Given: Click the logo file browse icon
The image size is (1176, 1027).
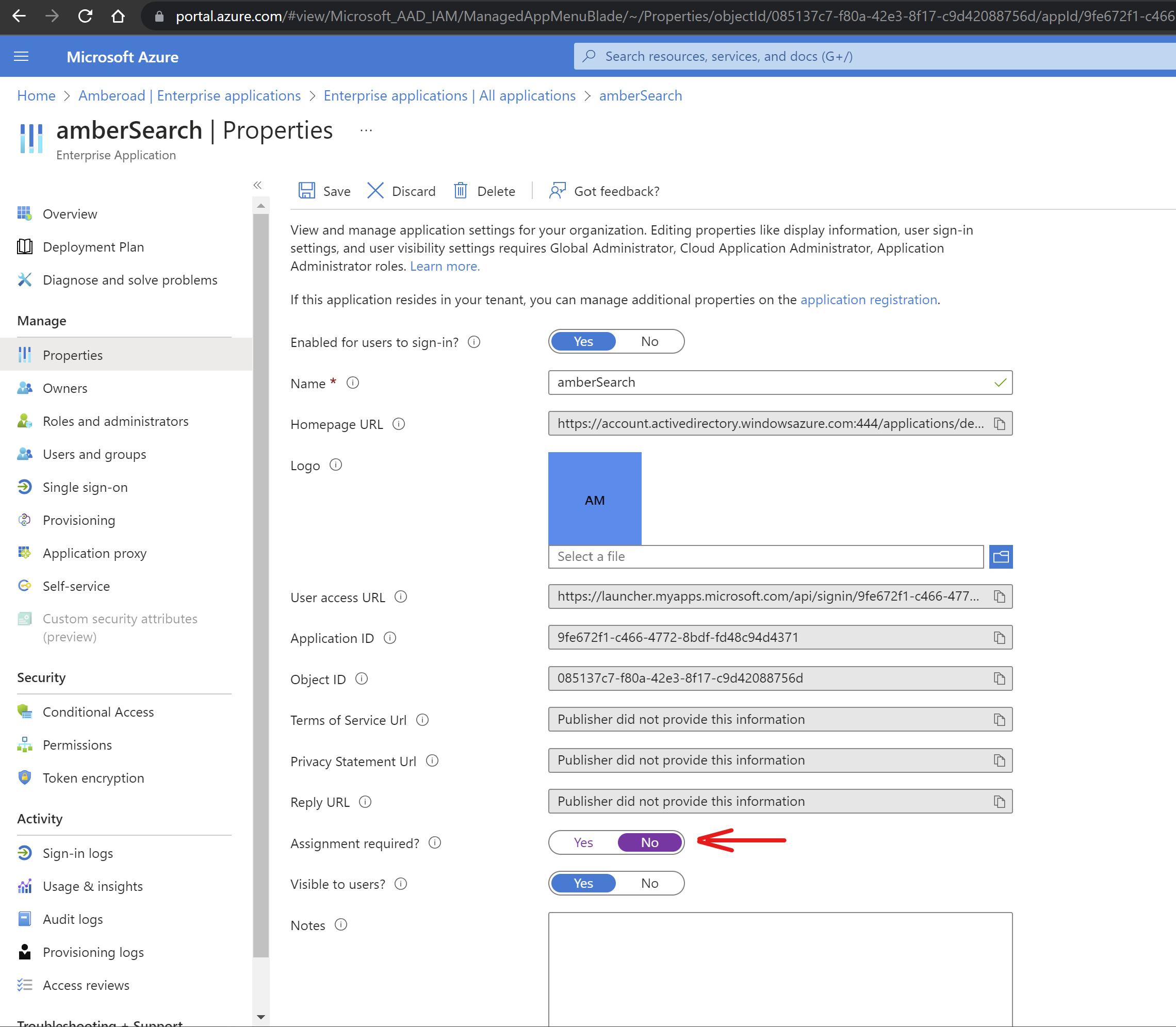Looking at the screenshot, I should pyautogui.click(x=1001, y=556).
